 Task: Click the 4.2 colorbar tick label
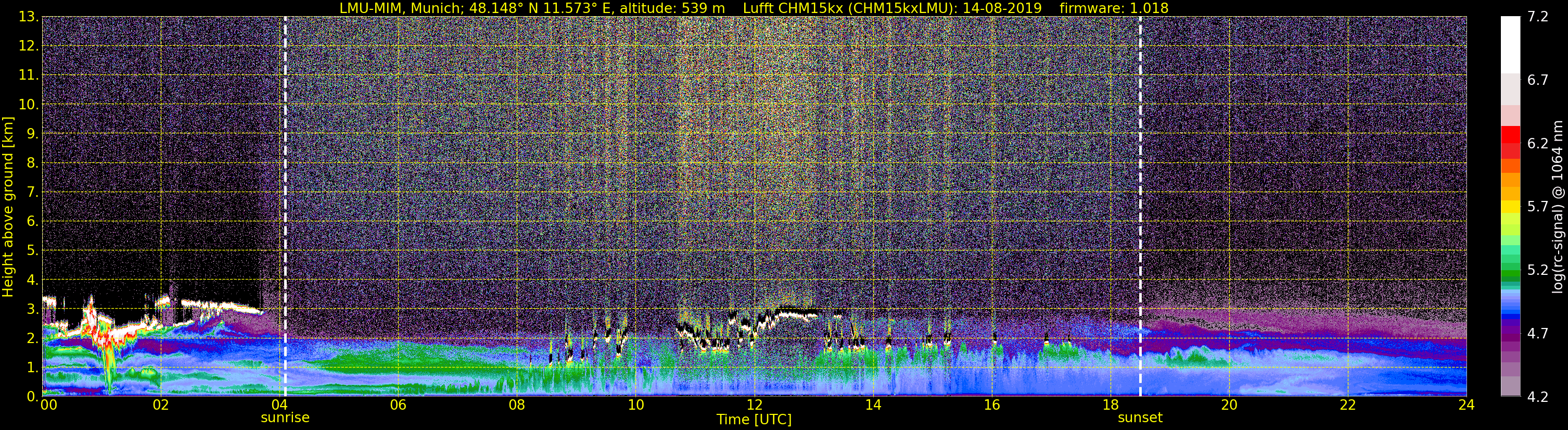point(1538,397)
